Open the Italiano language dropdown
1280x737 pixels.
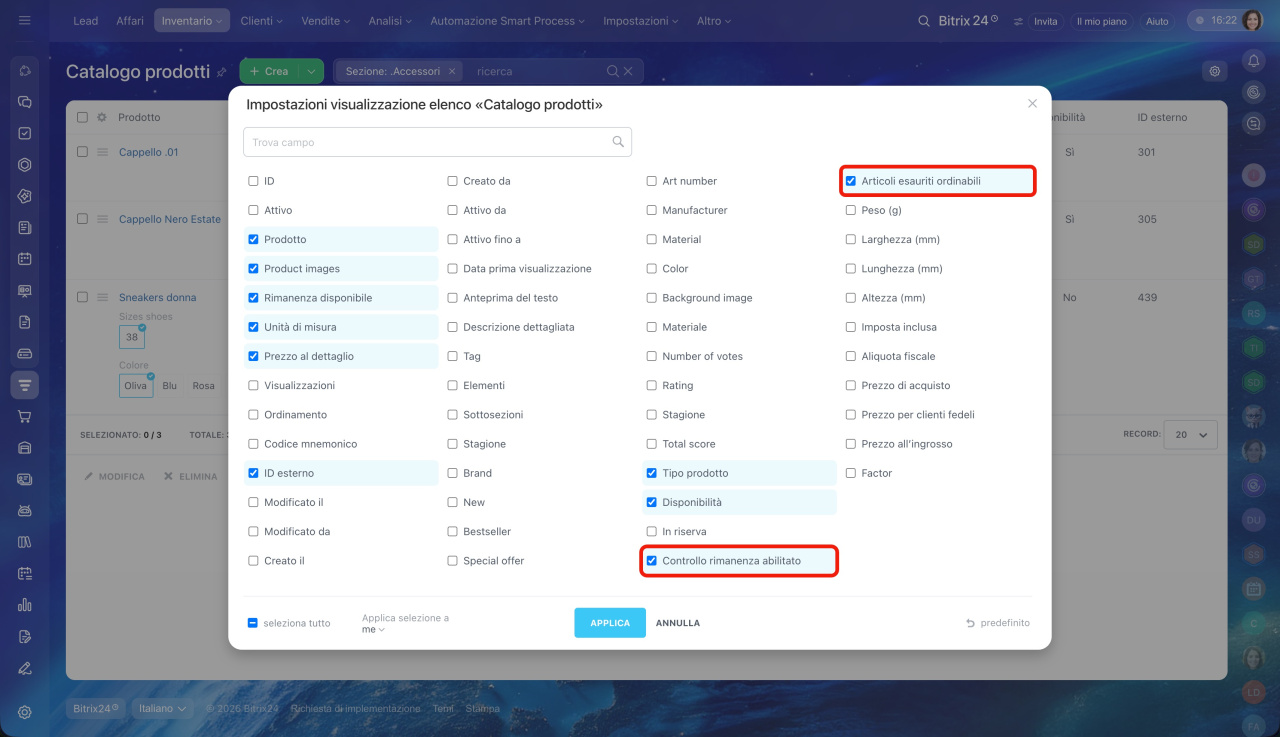[x=162, y=708]
